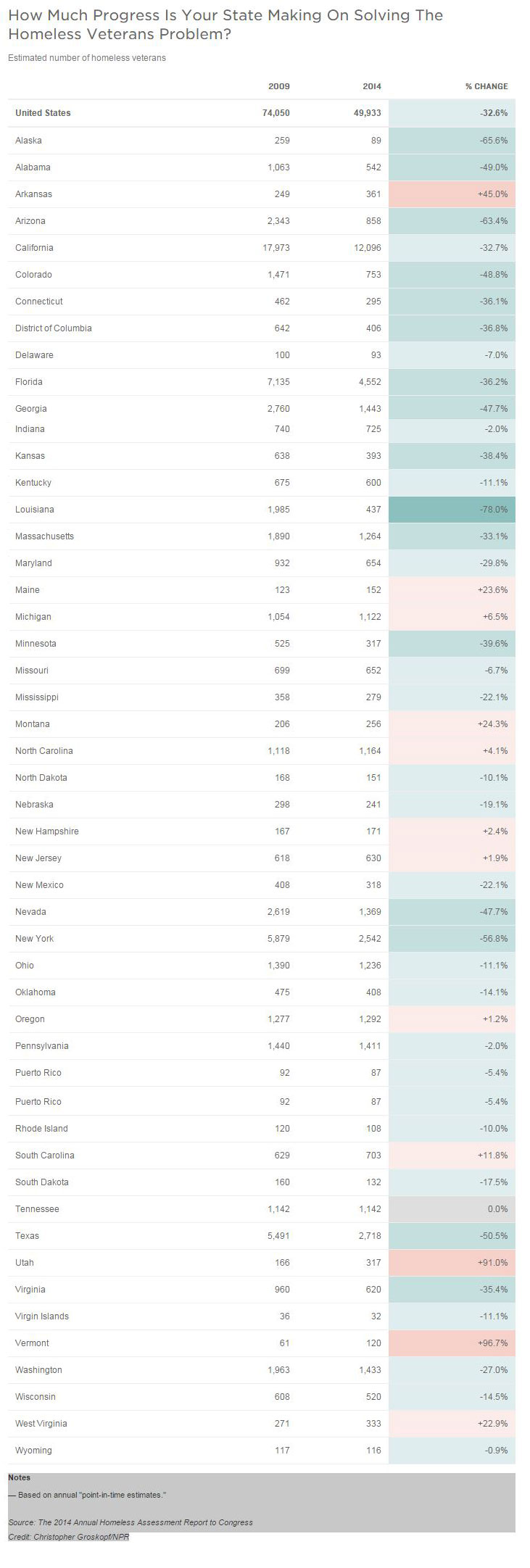Select the United States row label
Image resolution: width=530 pixels, height=1568 pixels.
(x=43, y=113)
